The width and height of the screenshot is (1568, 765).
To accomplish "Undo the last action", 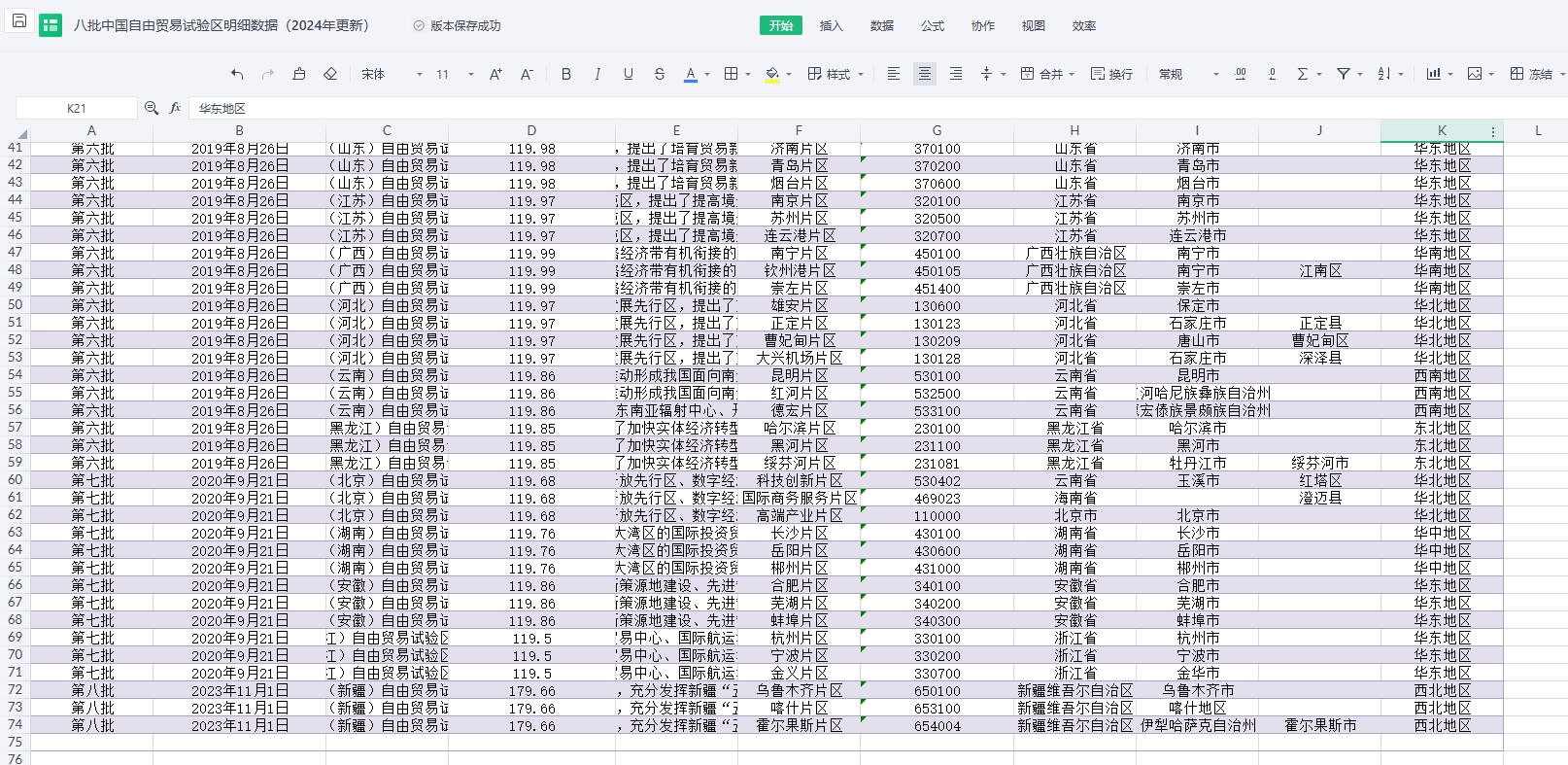I will pyautogui.click(x=237, y=74).
